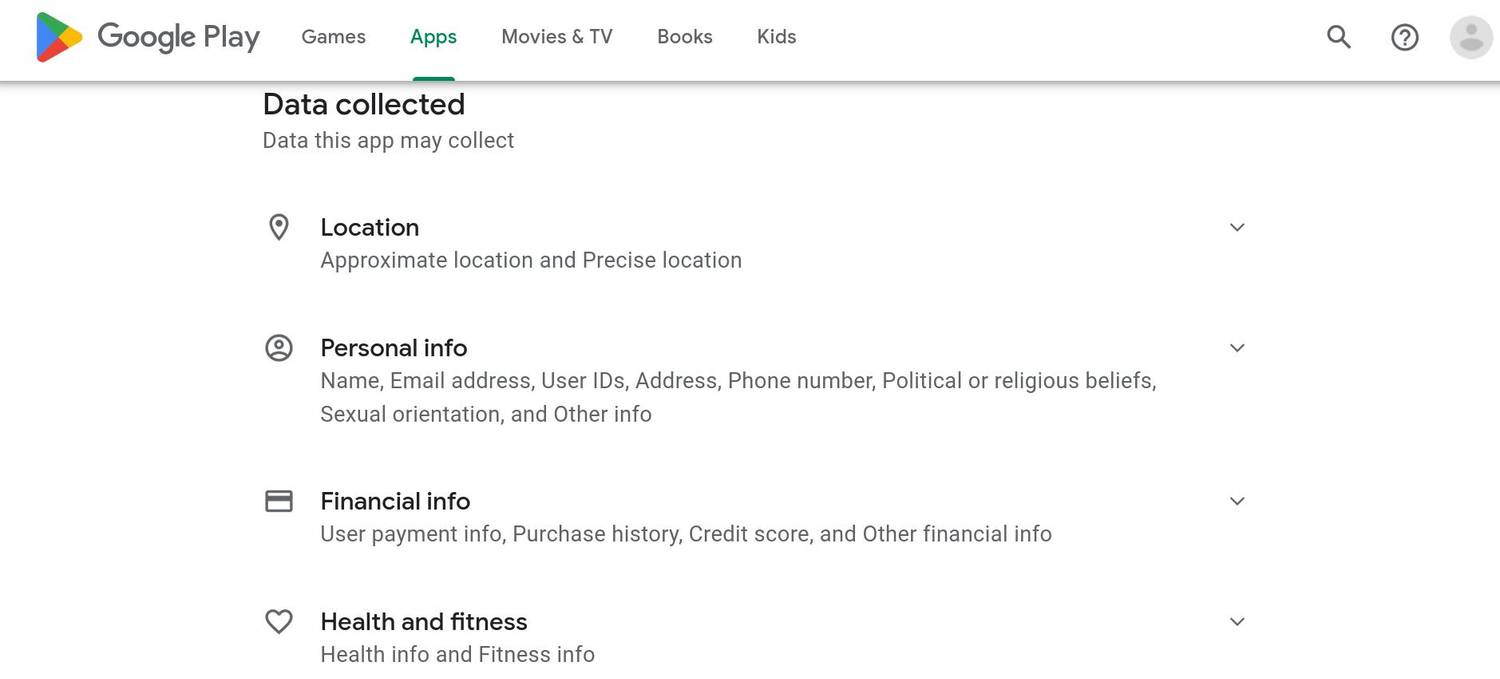This screenshot has width=1500, height=679.
Task: Open the account profile avatar
Action: coord(1470,38)
